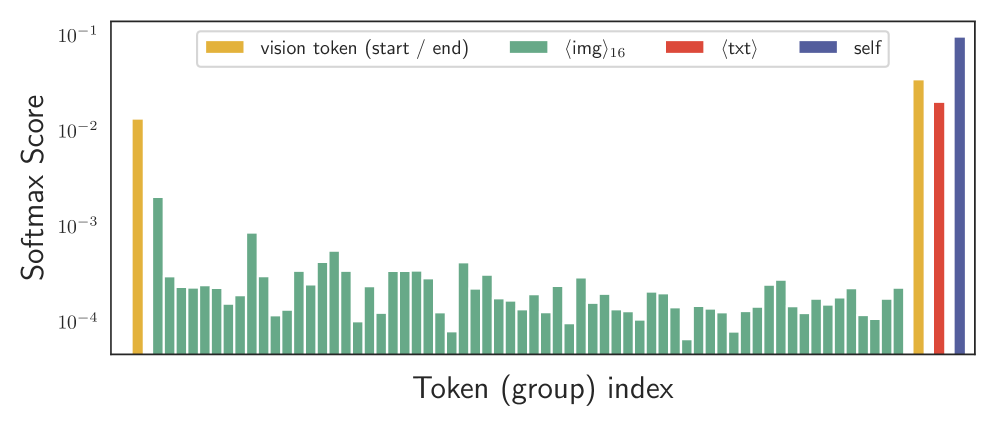Click the blue self legend swatch
This screenshot has height=427, width=996.
pos(818,48)
